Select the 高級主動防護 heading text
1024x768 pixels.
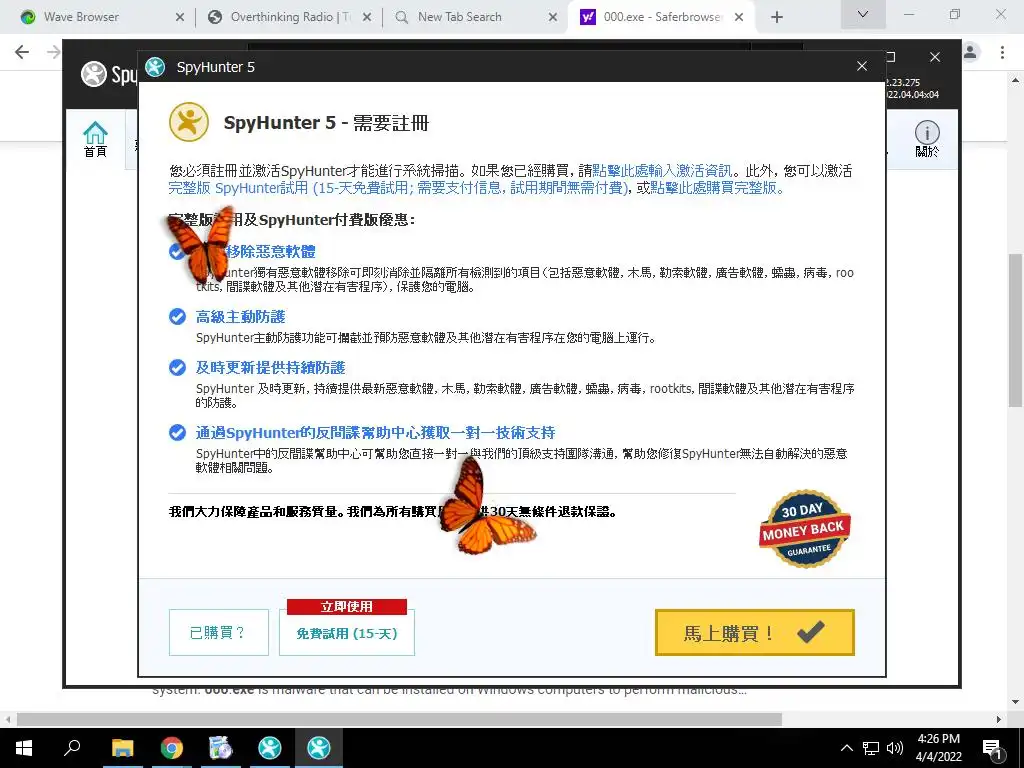tap(240, 317)
